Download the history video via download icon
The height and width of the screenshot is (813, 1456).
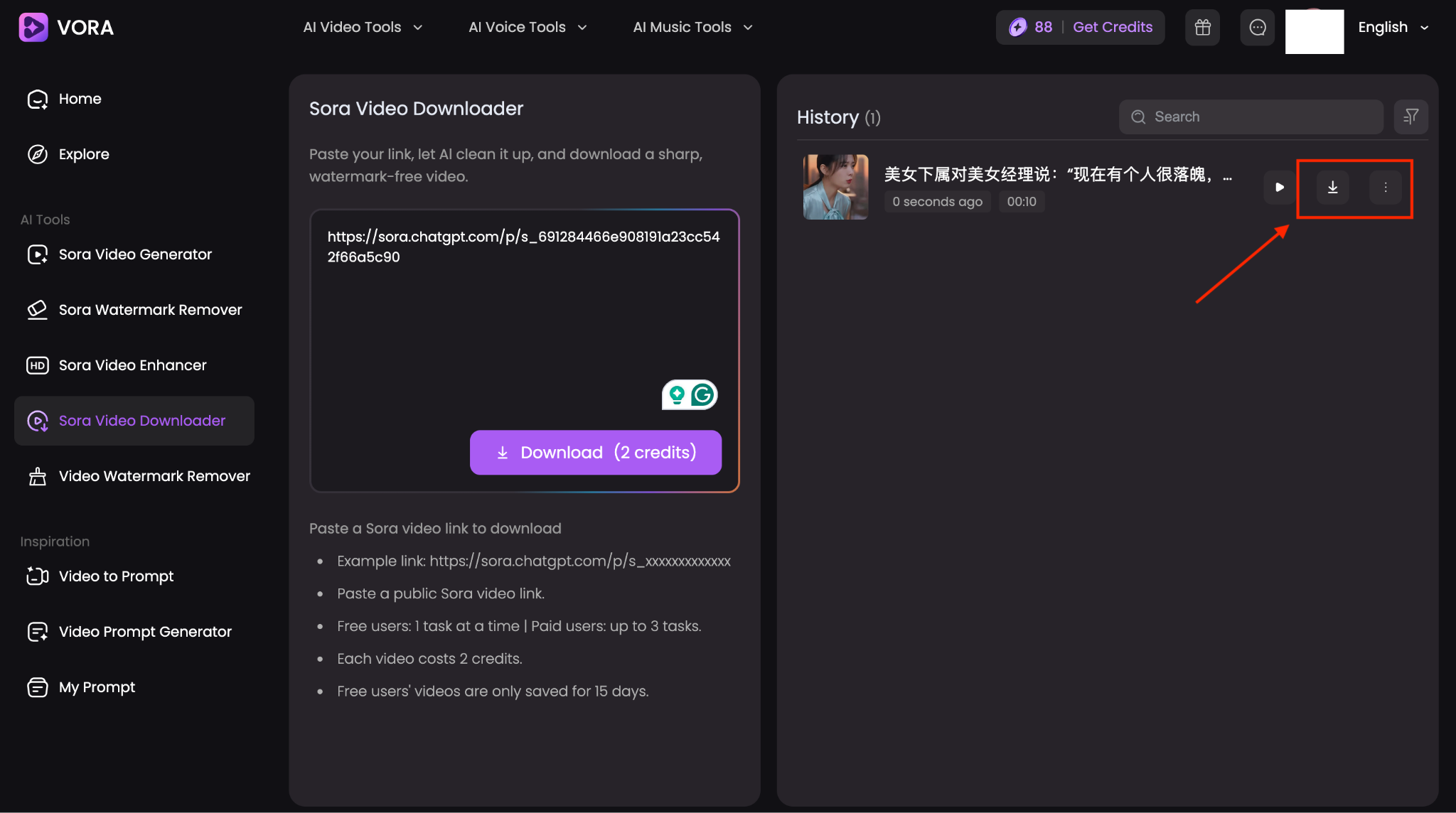point(1332,188)
